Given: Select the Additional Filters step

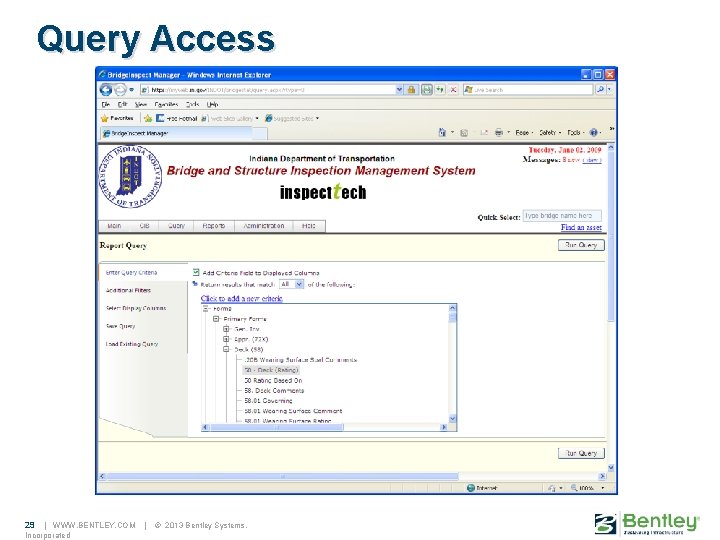Looking at the screenshot, I should [x=128, y=290].
